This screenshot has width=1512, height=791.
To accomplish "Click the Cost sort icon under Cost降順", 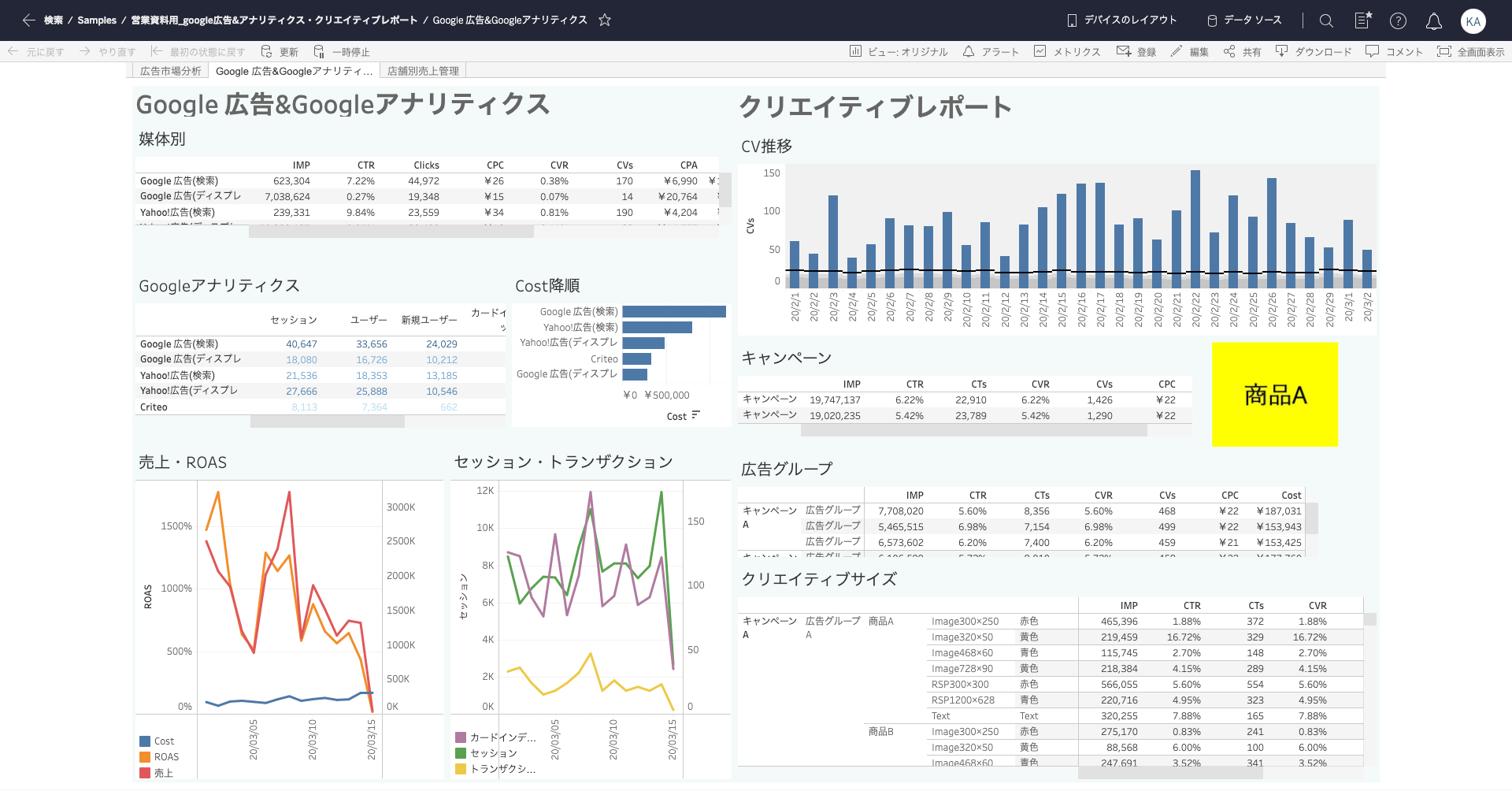I will (x=695, y=415).
